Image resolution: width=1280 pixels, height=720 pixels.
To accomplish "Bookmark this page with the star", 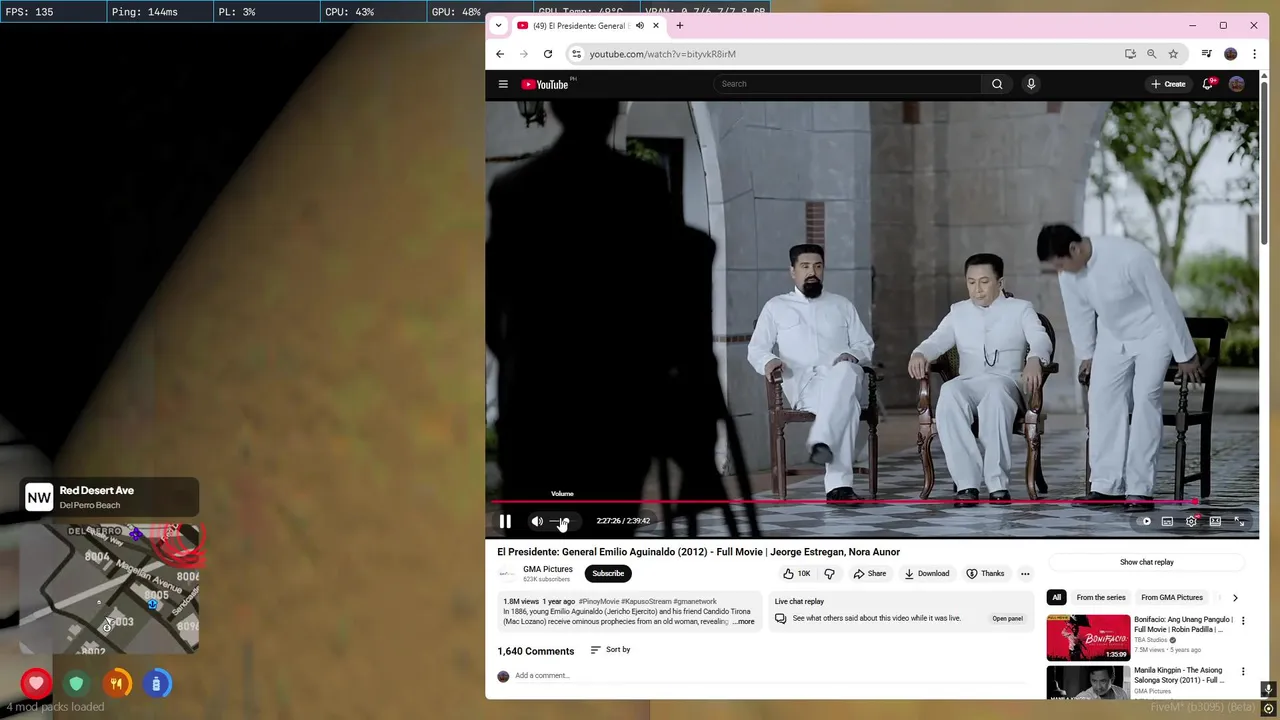I will pos(1173,54).
